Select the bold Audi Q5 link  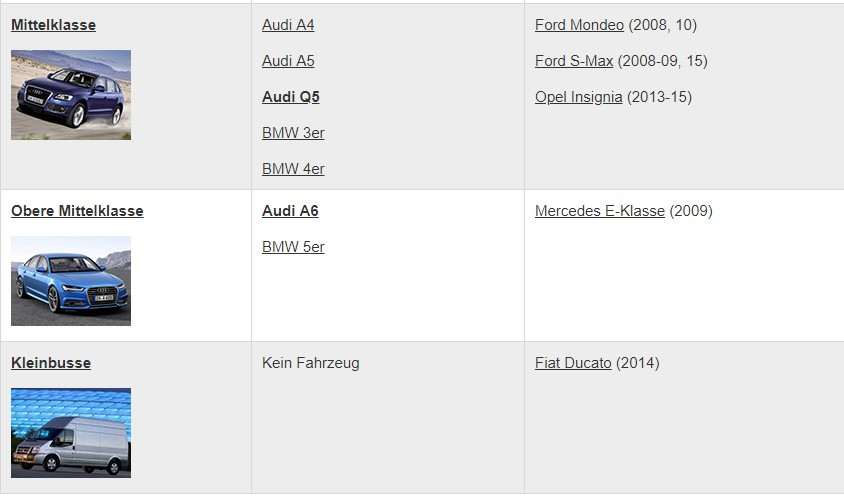pos(291,97)
